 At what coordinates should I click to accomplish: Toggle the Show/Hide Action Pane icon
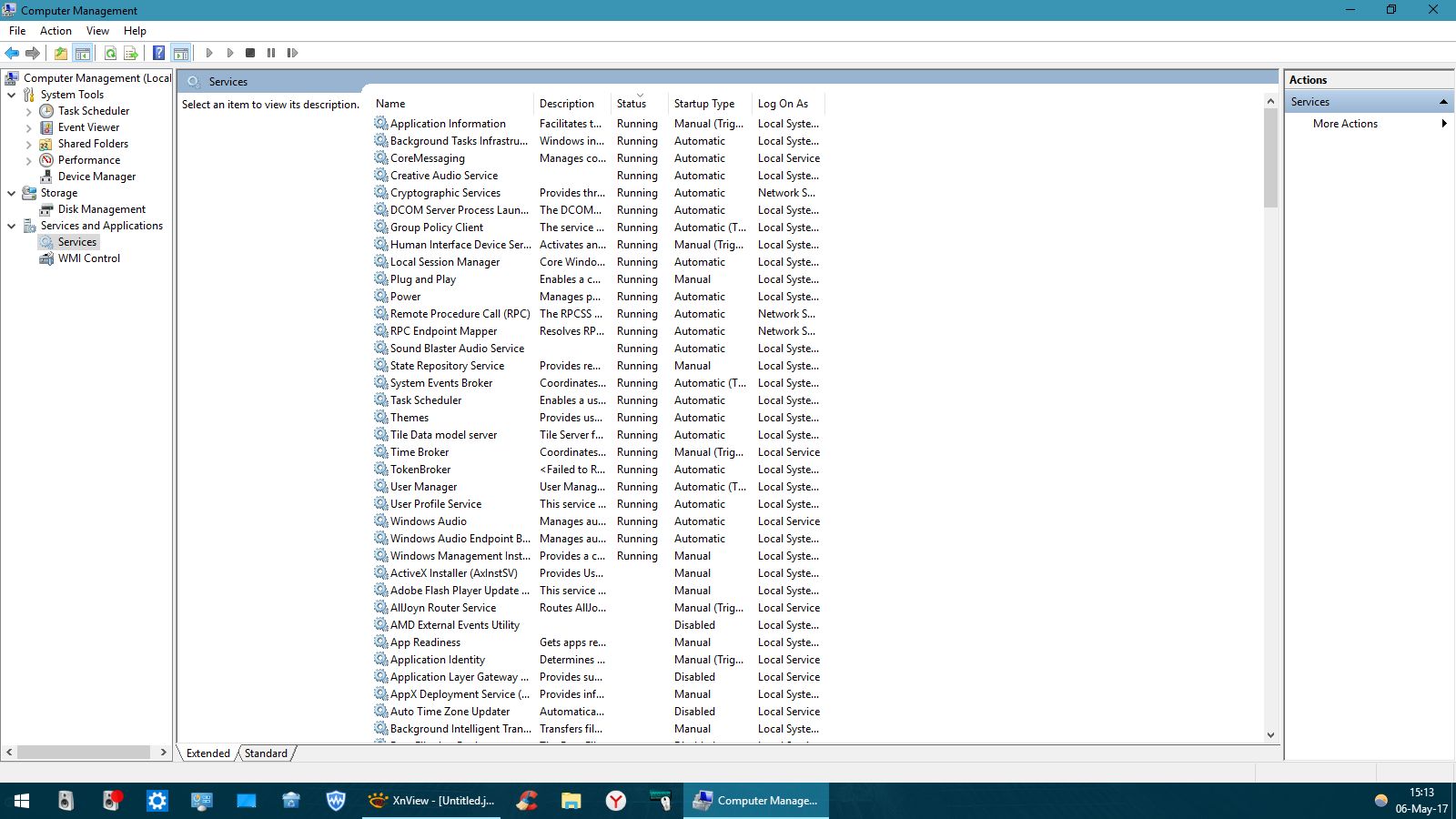pos(181,53)
